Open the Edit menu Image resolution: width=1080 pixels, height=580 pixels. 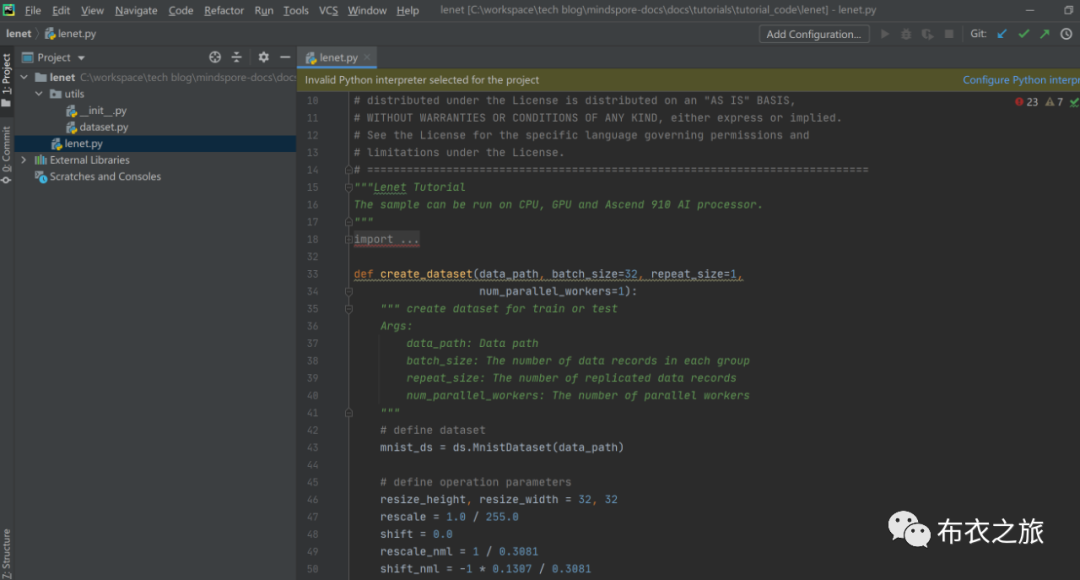pyautogui.click(x=61, y=10)
